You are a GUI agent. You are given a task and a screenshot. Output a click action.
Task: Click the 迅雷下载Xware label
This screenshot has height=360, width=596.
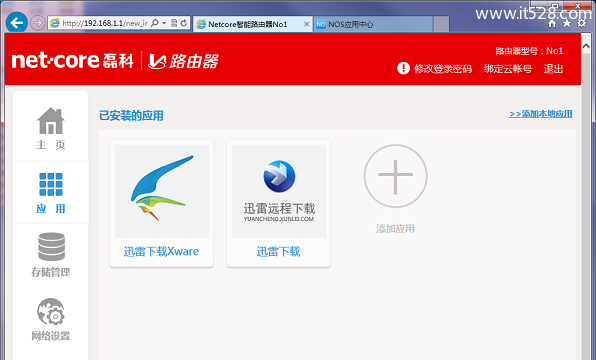[161, 251]
